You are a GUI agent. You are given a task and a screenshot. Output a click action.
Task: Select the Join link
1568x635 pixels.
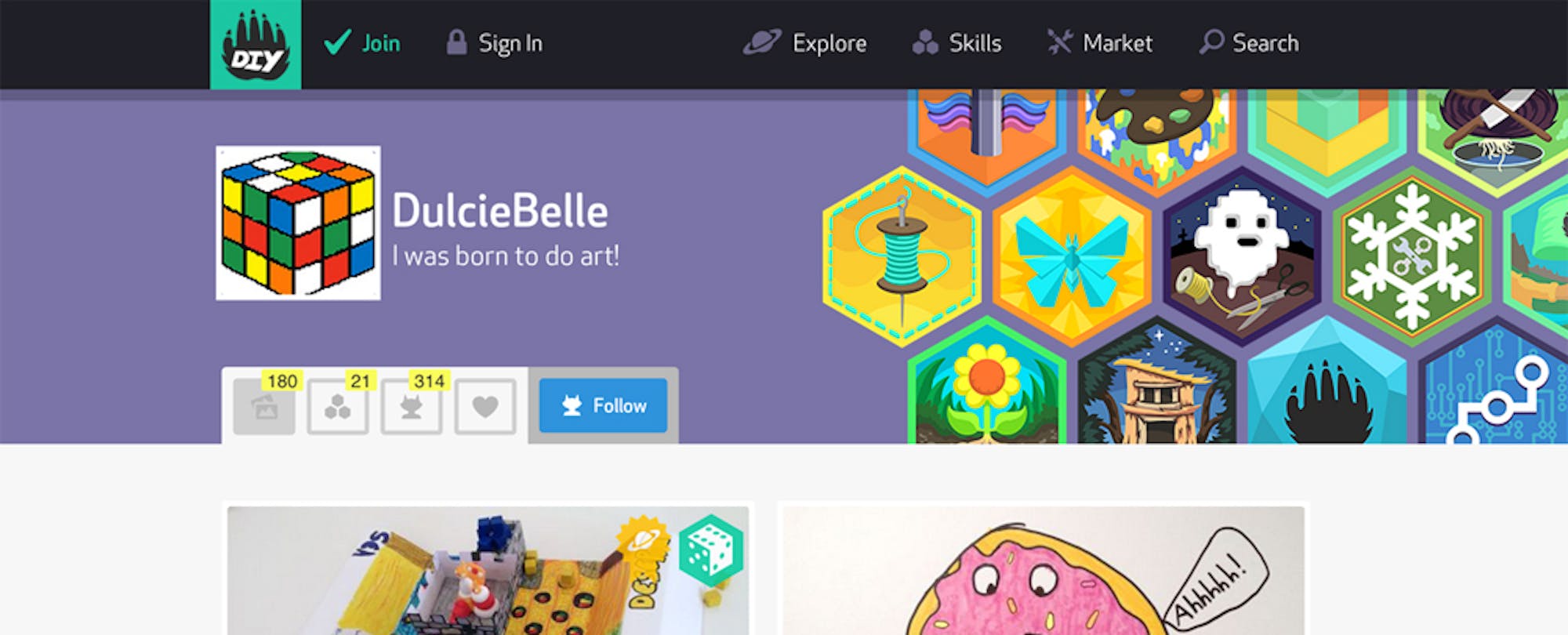click(x=361, y=43)
